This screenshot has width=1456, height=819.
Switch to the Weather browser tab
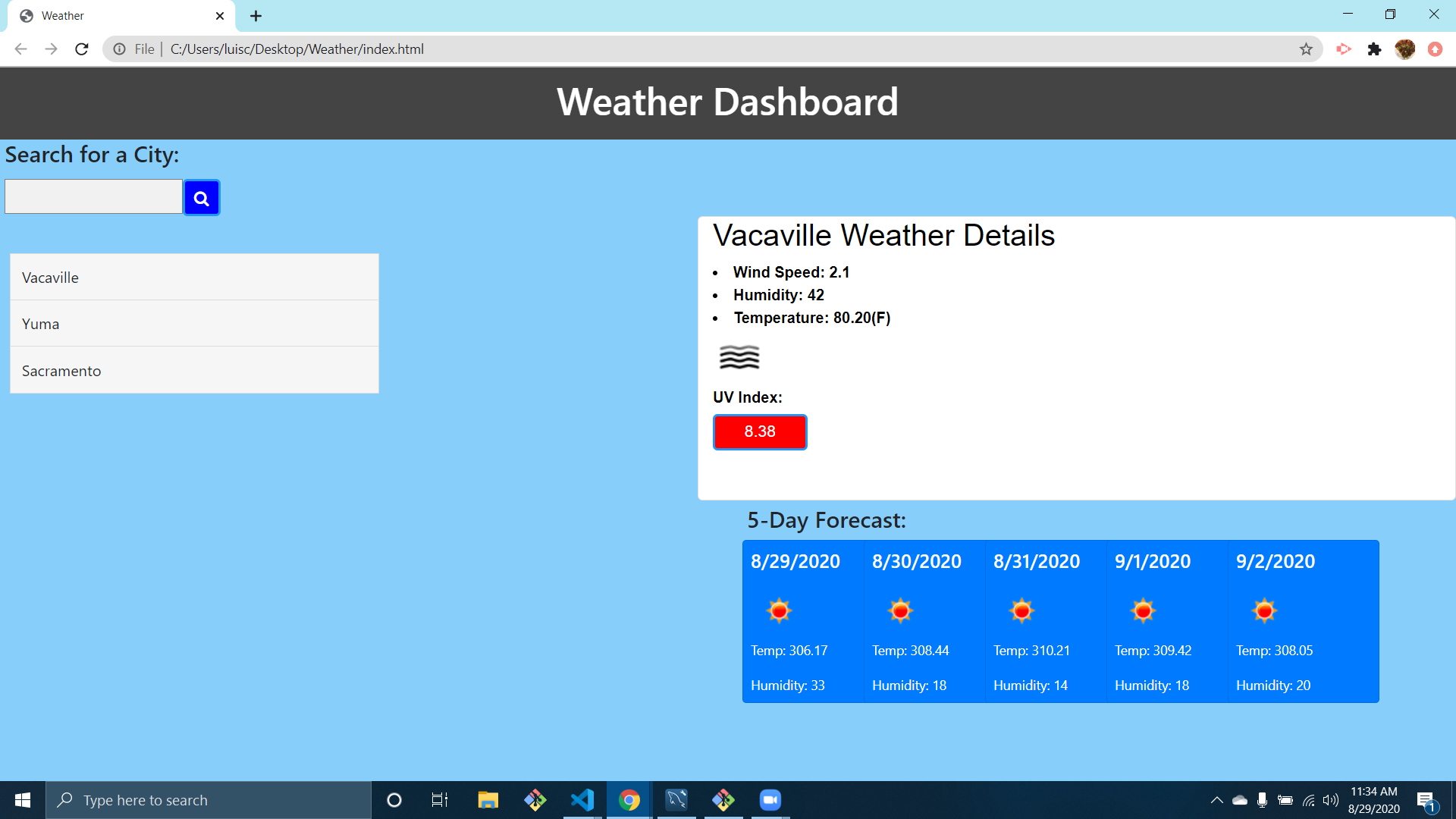click(x=121, y=16)
